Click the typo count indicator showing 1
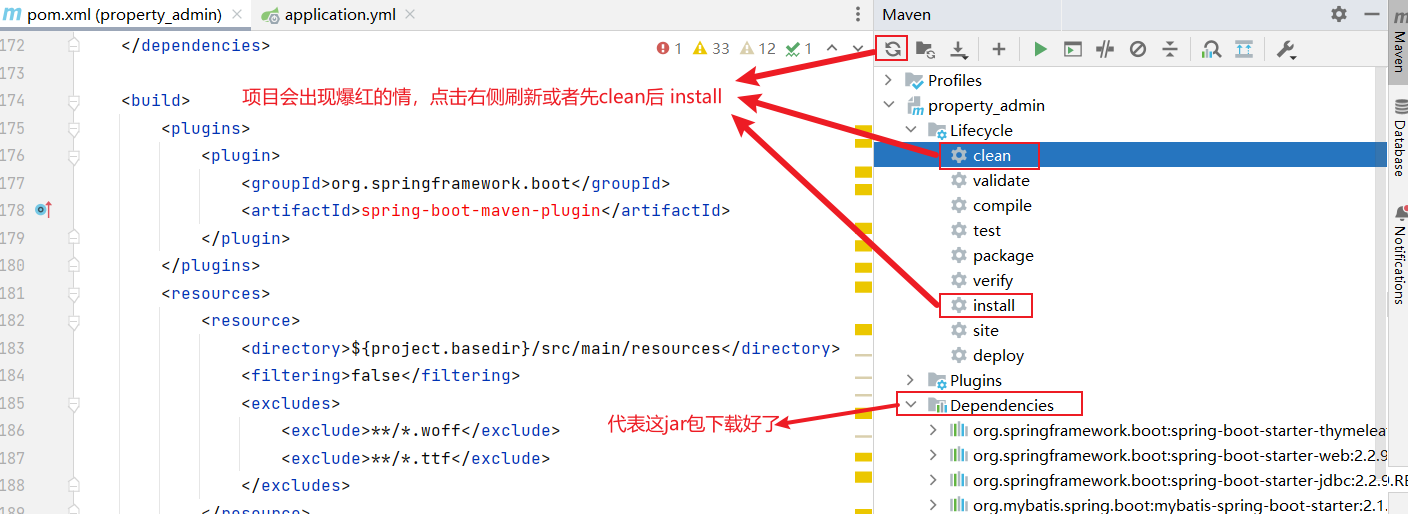This screenshot has height=514, width=1408. point(799,48)
